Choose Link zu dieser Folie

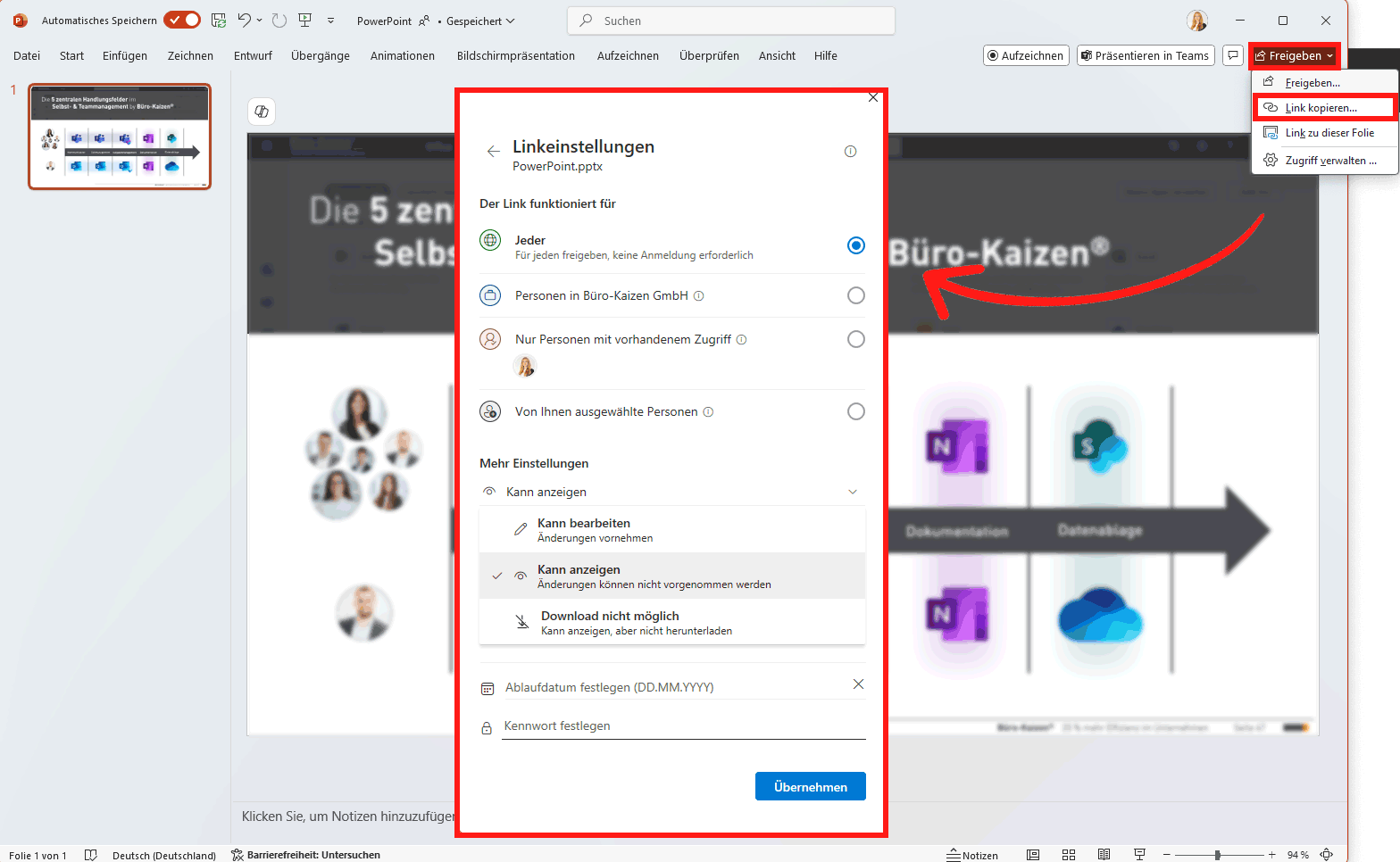(x=1325, y=133)
